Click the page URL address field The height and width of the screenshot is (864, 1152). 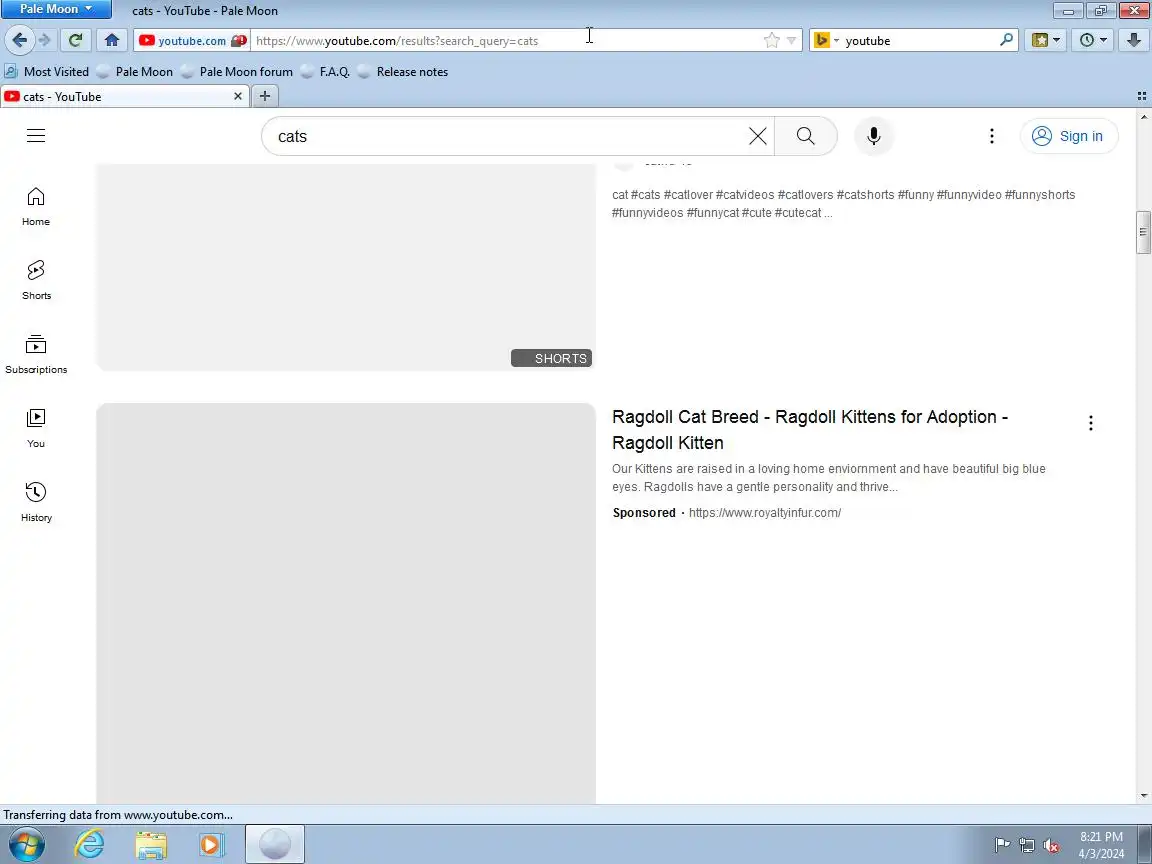507,40
